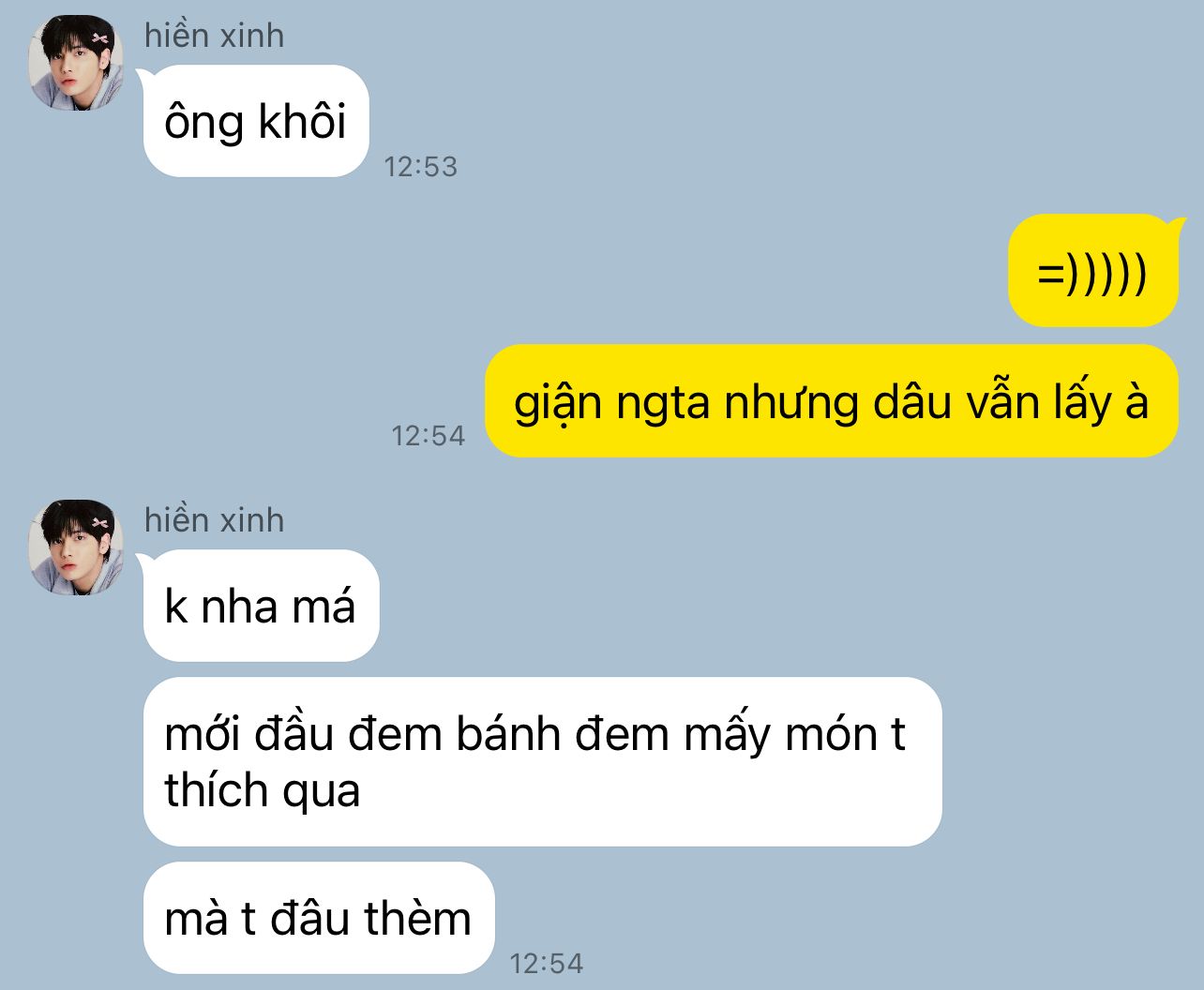This screenshot has width=1204, height=990.
Task: Select the "ông khôi" message bubble
Action: coord(255,121)
